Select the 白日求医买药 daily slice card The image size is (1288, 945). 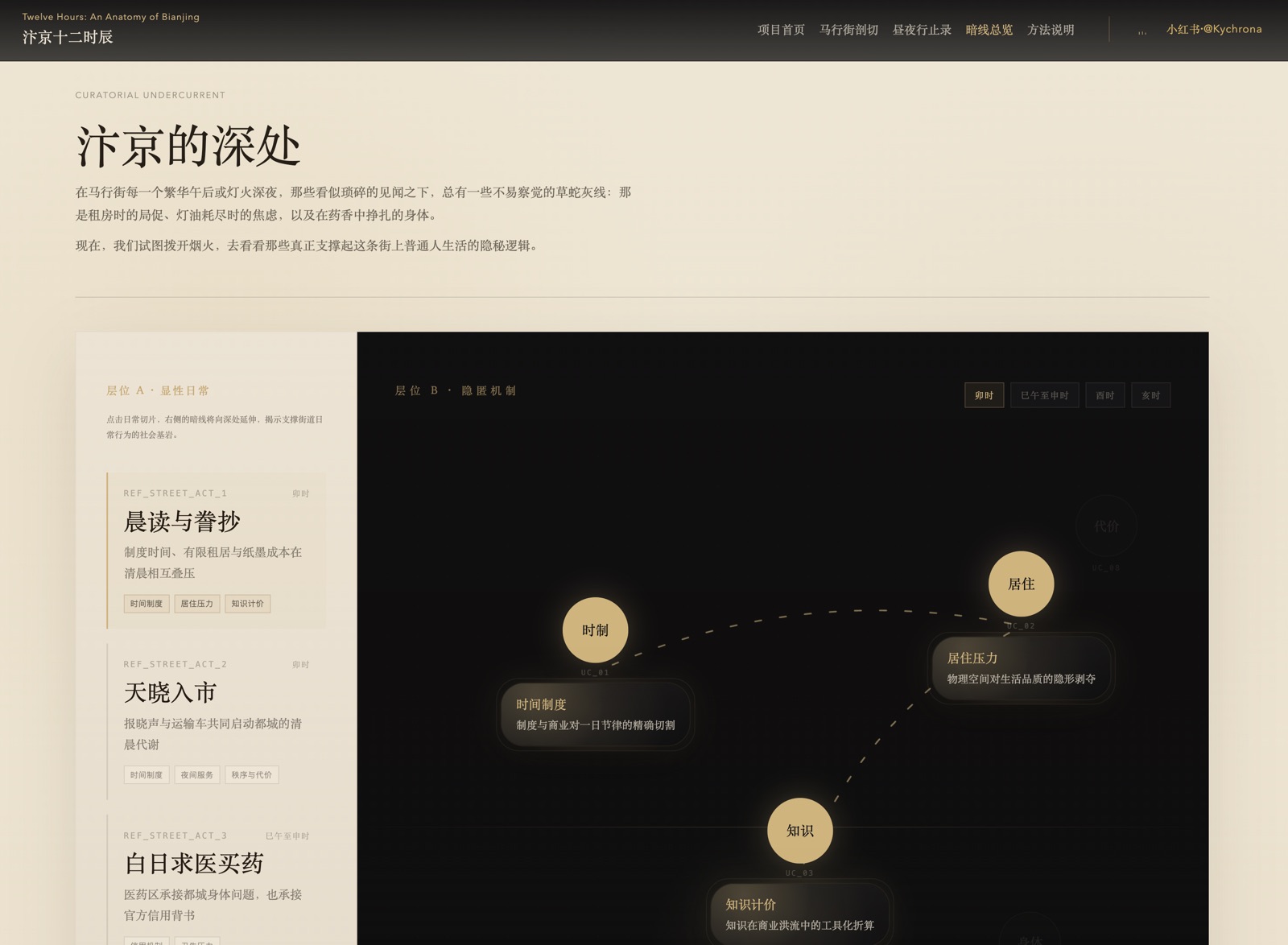tap(216, 880)
